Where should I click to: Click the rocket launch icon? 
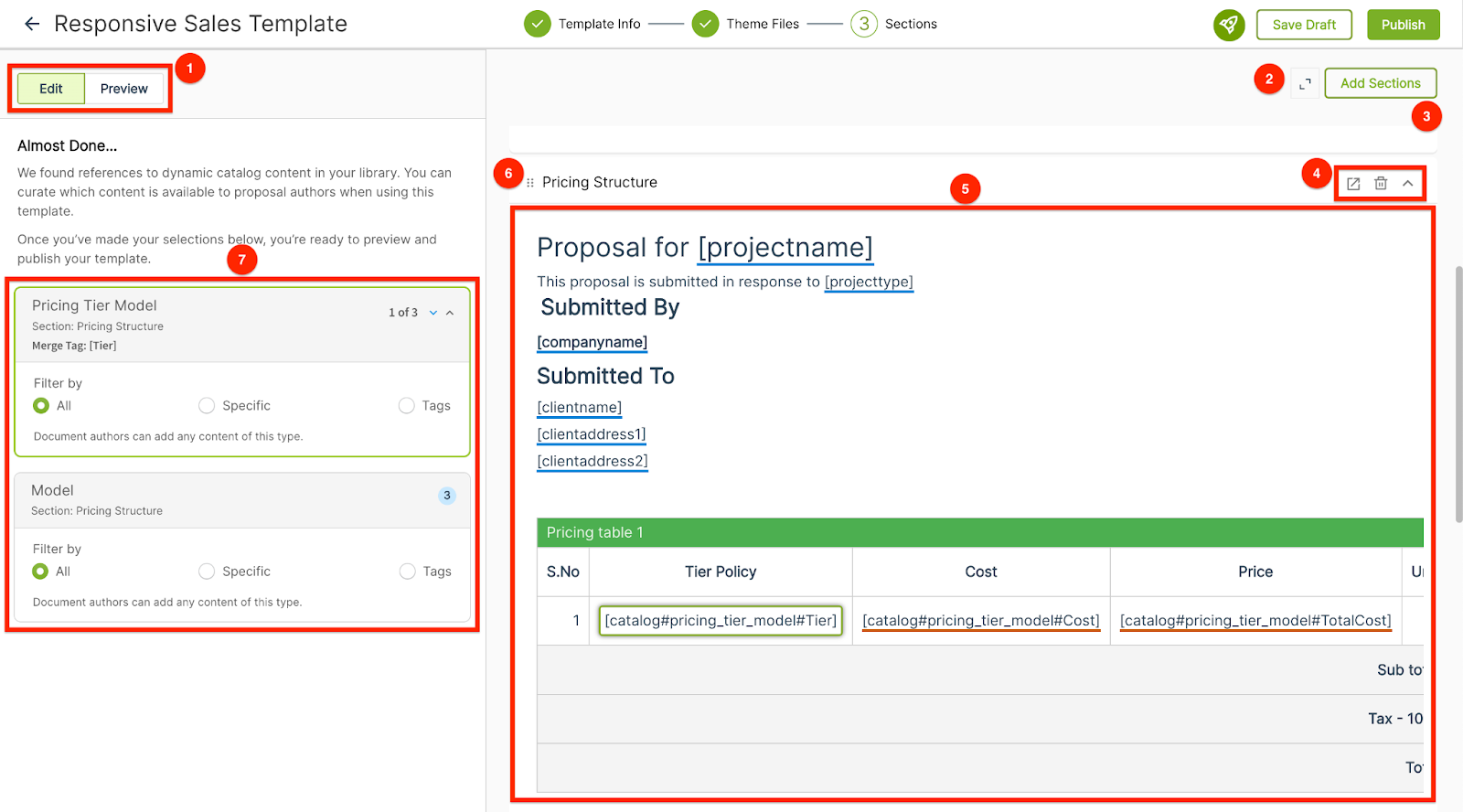tap(1229, 25)
